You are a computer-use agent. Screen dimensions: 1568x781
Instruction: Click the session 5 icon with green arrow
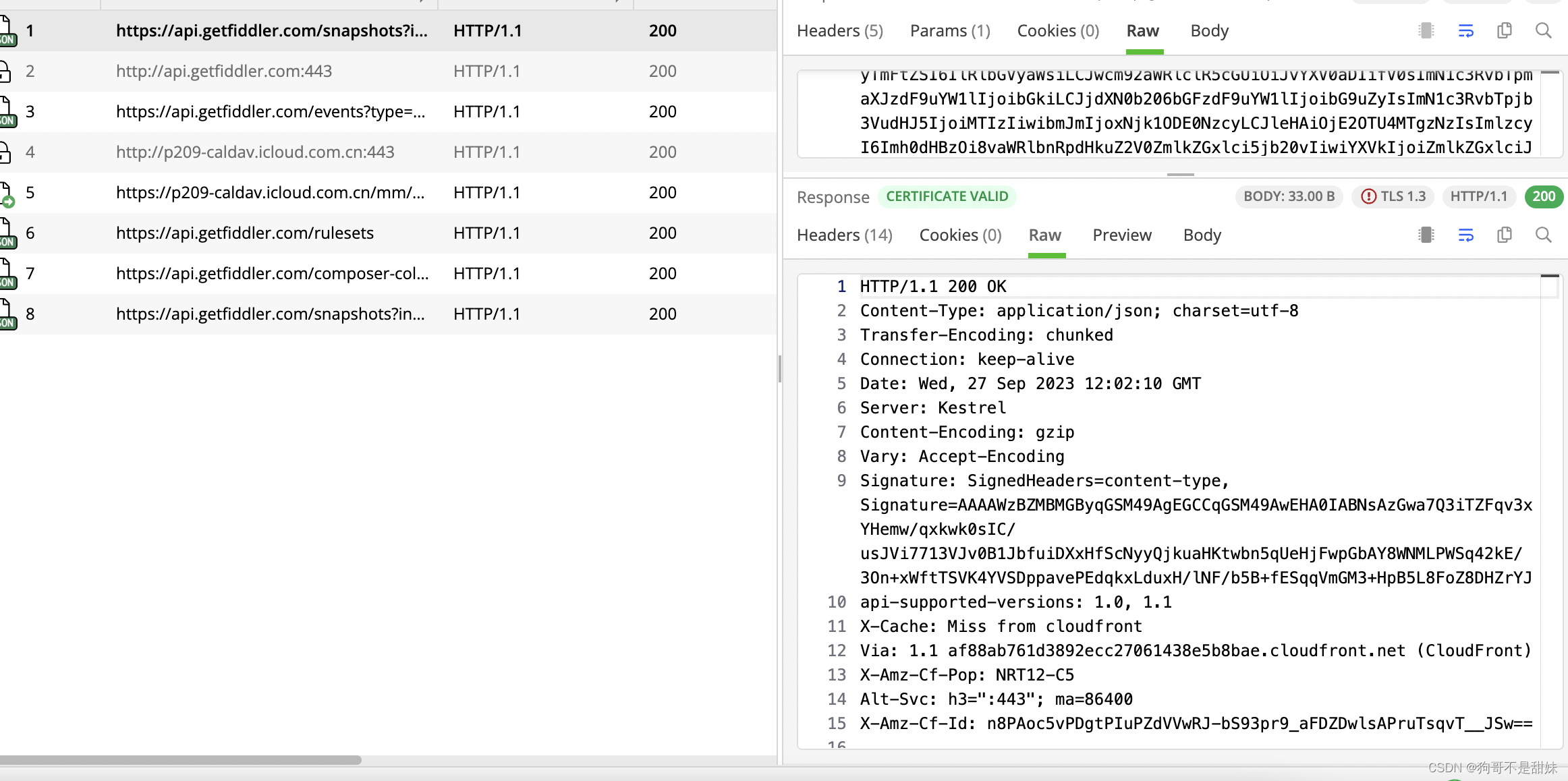pos(7,194)
